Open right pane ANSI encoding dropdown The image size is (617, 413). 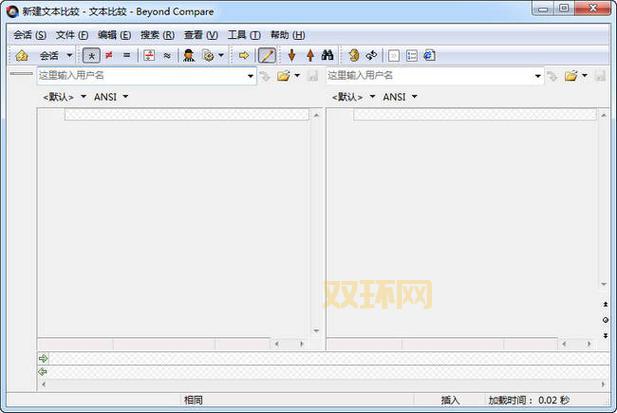(x=400, y=97)
